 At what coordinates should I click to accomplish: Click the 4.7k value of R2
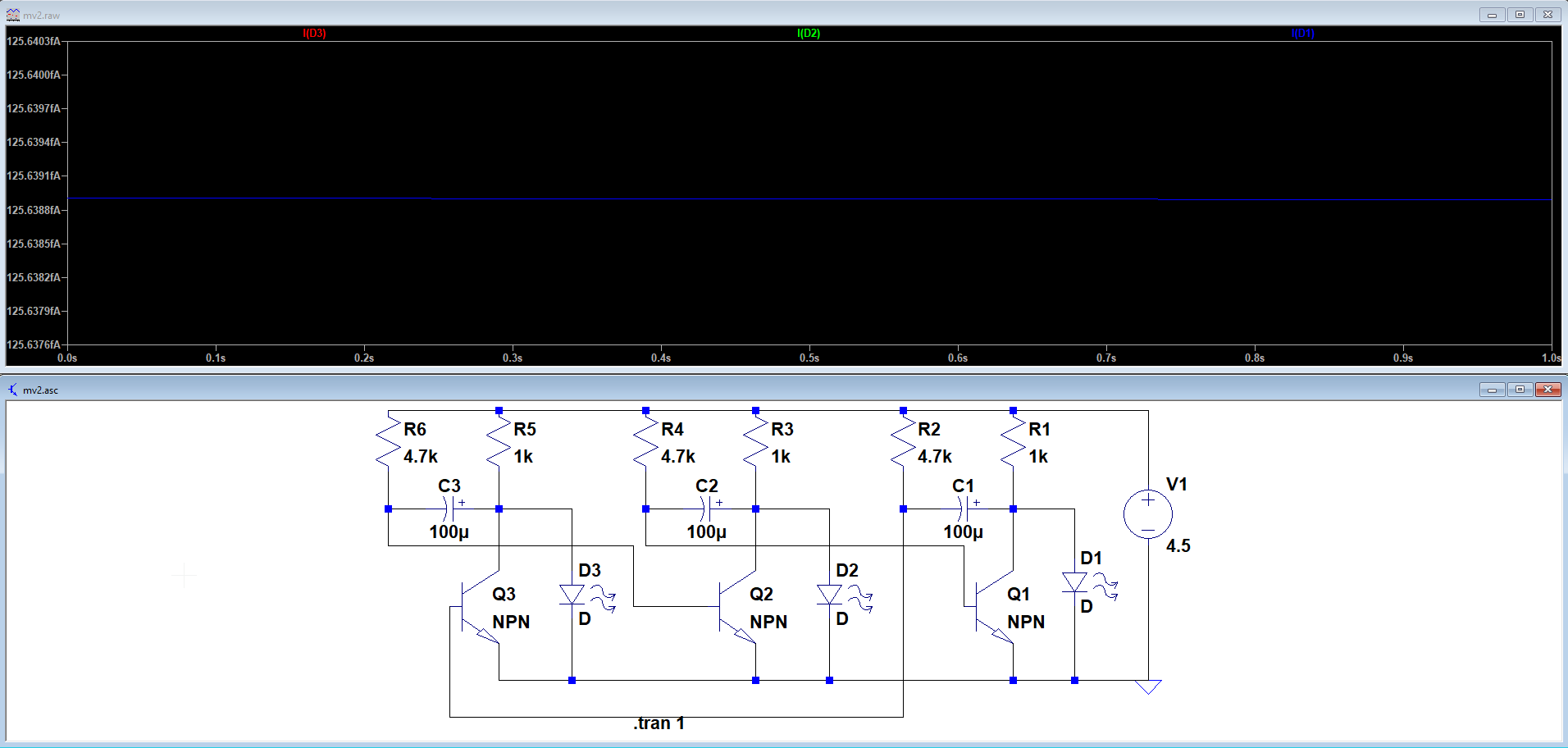[935, 457]
